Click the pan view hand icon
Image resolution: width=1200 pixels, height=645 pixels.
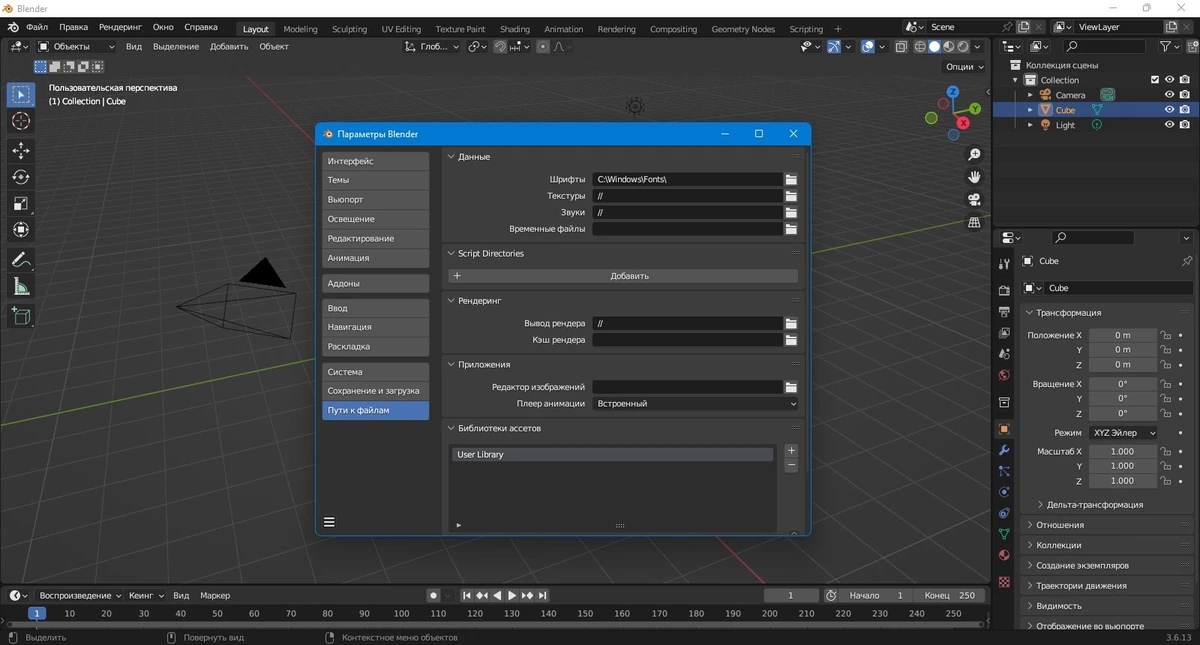(974, 176)
